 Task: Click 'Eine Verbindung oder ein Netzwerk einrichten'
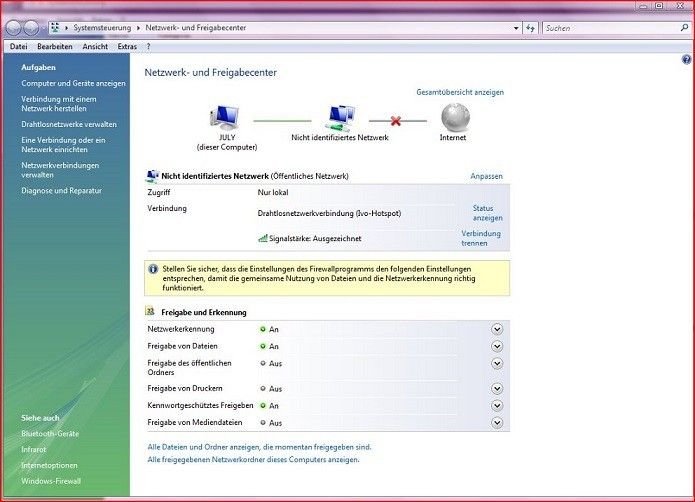(63, 145)
